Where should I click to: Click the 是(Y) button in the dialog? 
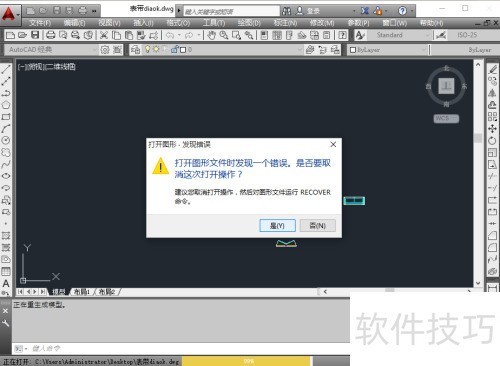pos(277,226)
